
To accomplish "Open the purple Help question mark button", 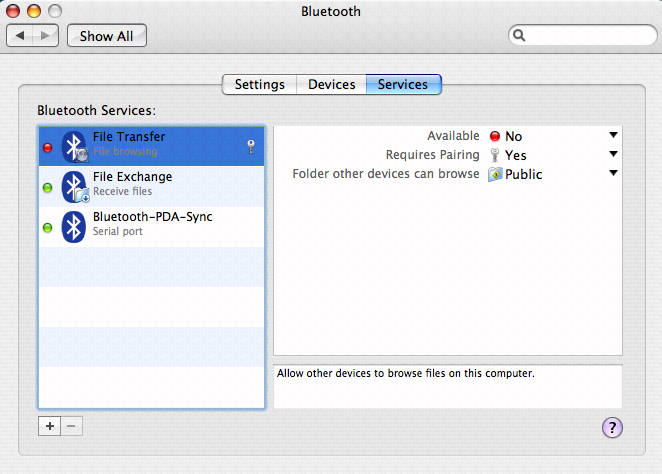I will (x=612, y=428).
